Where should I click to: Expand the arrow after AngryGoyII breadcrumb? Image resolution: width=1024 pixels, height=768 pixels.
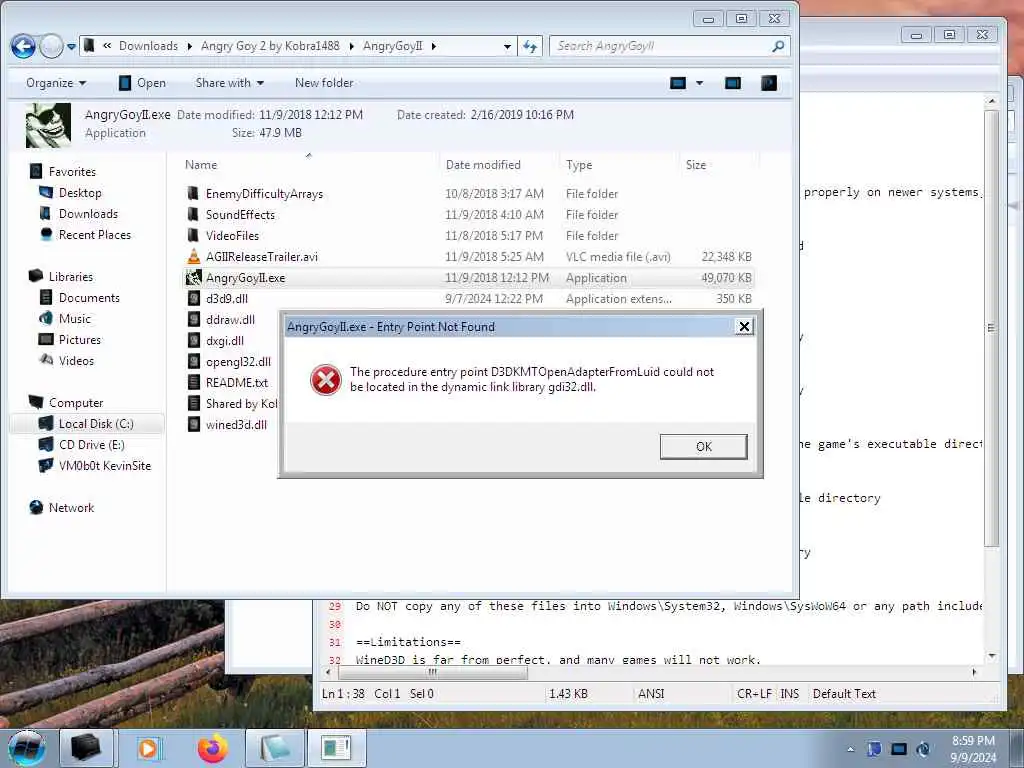[434, 46]
